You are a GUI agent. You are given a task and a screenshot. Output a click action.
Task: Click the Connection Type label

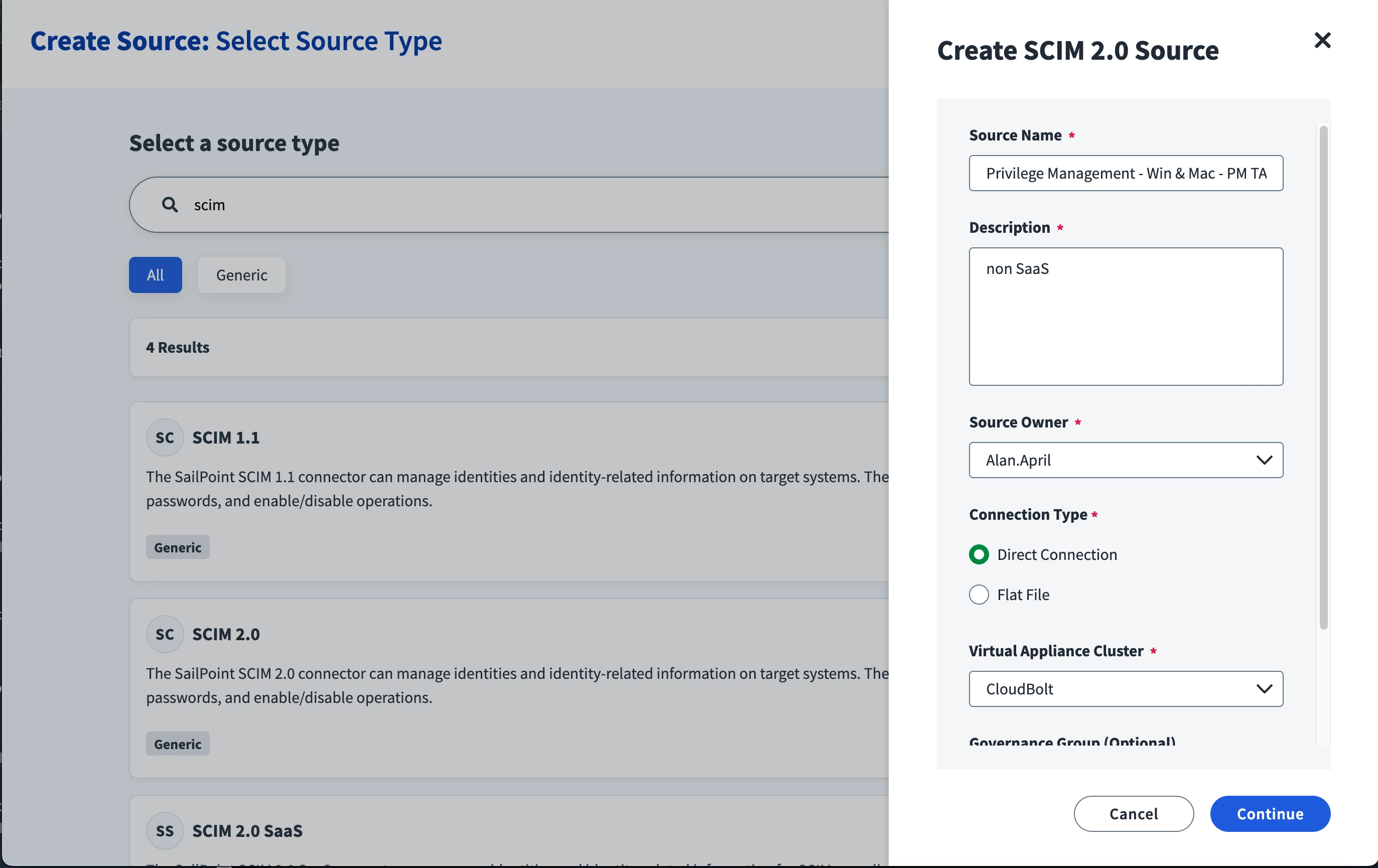(x=1028, y=514)
